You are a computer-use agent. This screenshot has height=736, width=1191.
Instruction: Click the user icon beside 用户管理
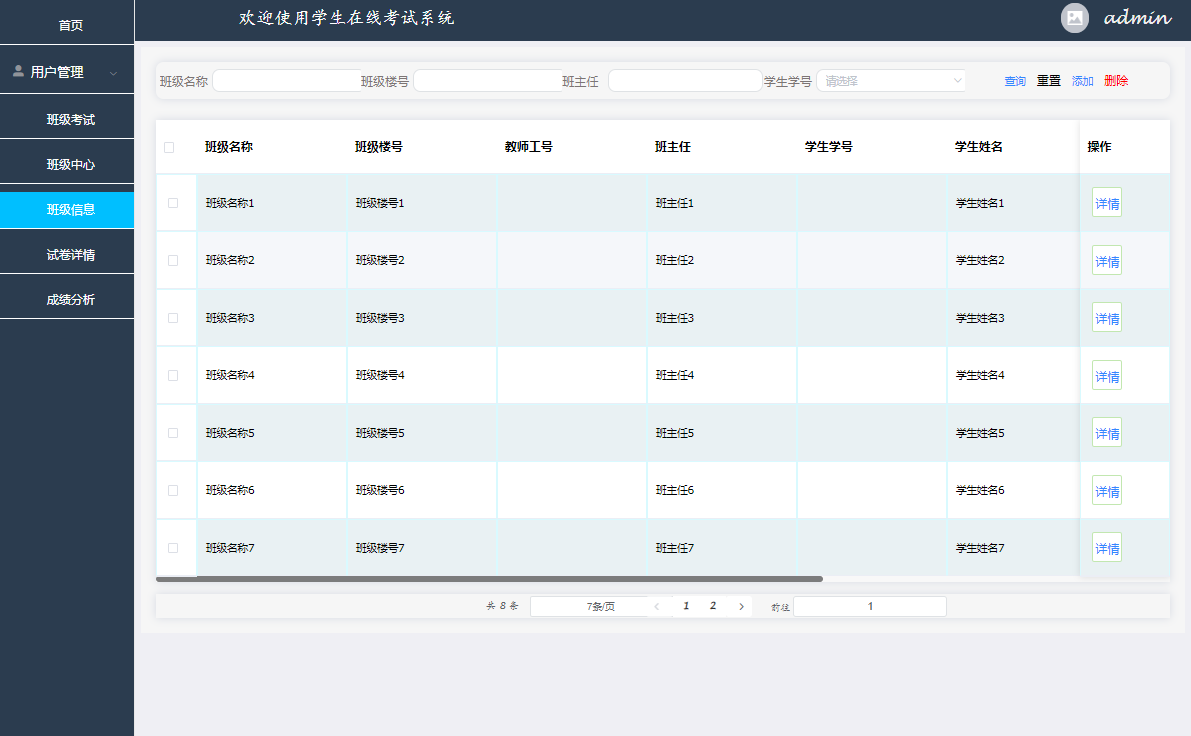pyautogui.click(x=18, y=71)
